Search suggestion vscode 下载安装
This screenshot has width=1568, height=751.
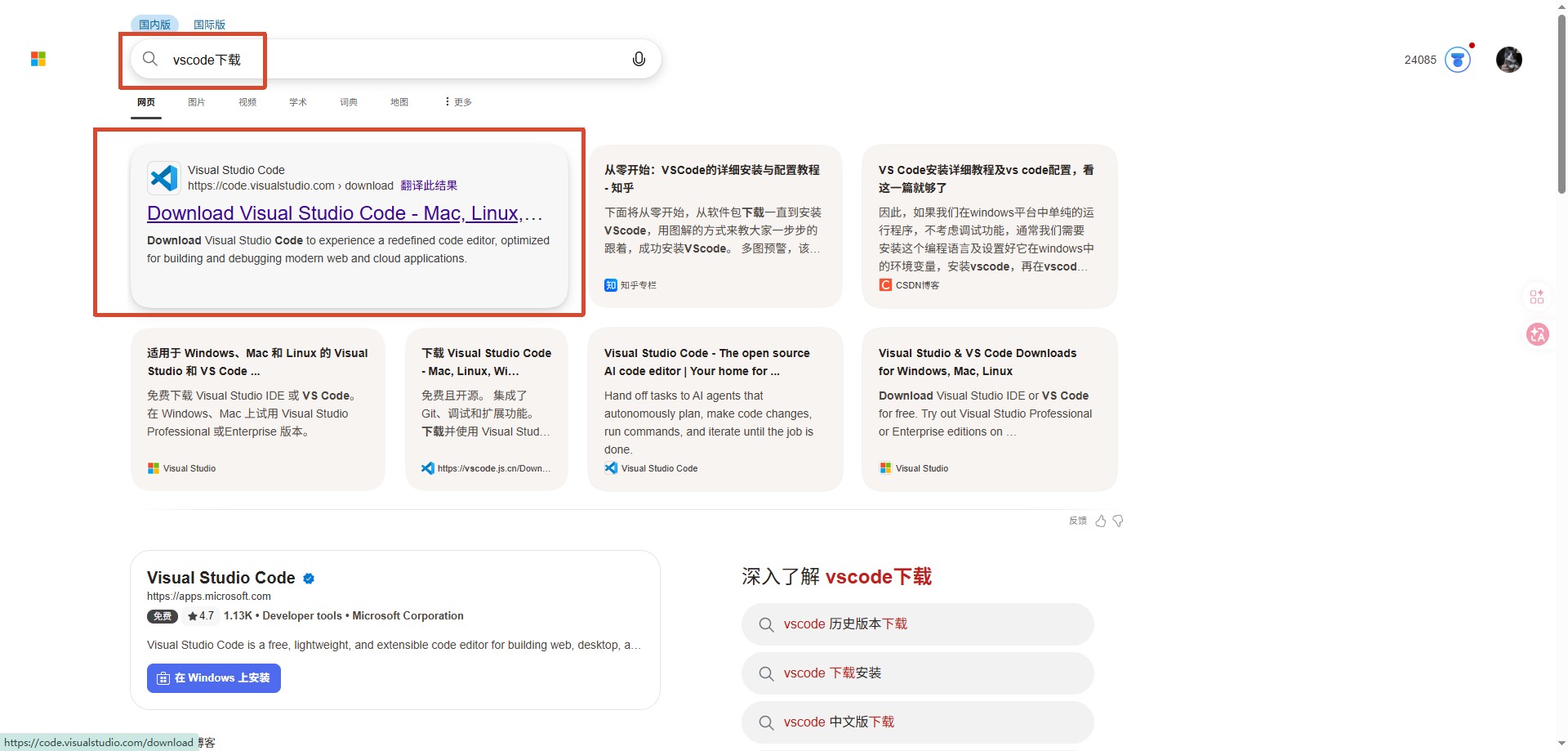(918, 673)
